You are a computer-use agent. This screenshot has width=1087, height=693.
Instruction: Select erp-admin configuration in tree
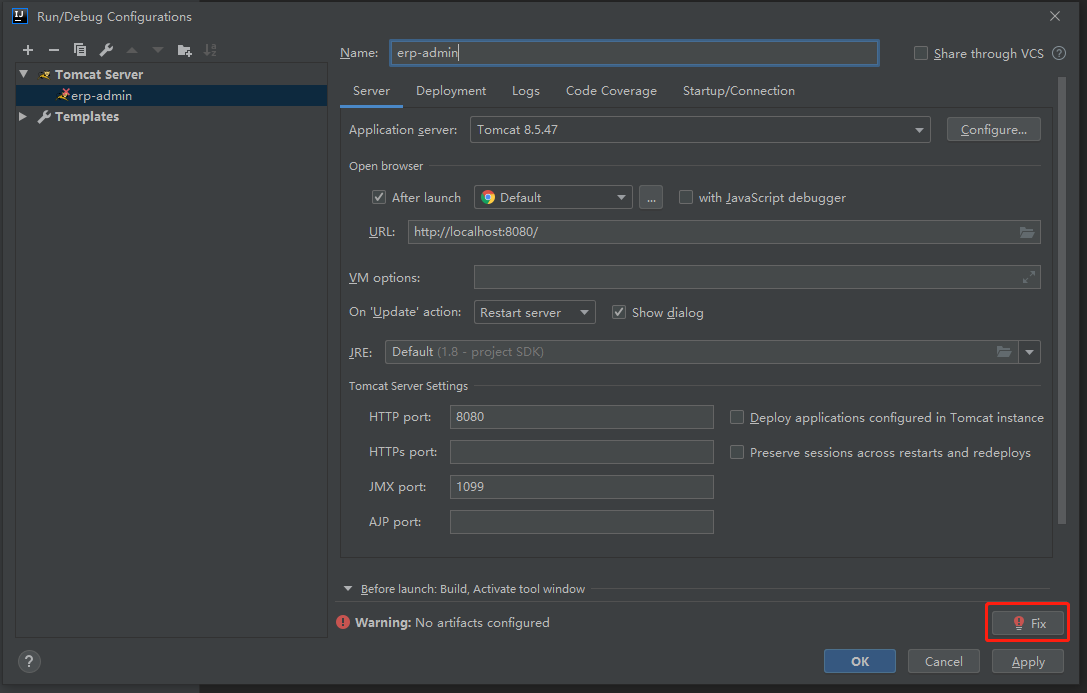171,96
